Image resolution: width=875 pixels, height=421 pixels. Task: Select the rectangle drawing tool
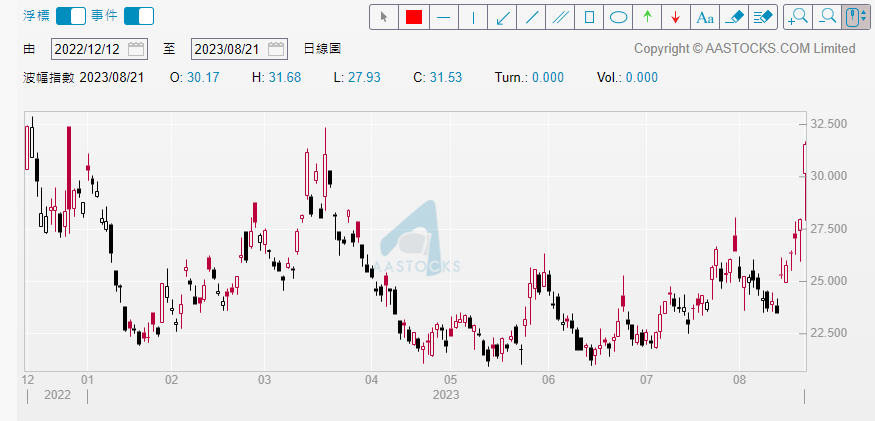pos(589,17)
